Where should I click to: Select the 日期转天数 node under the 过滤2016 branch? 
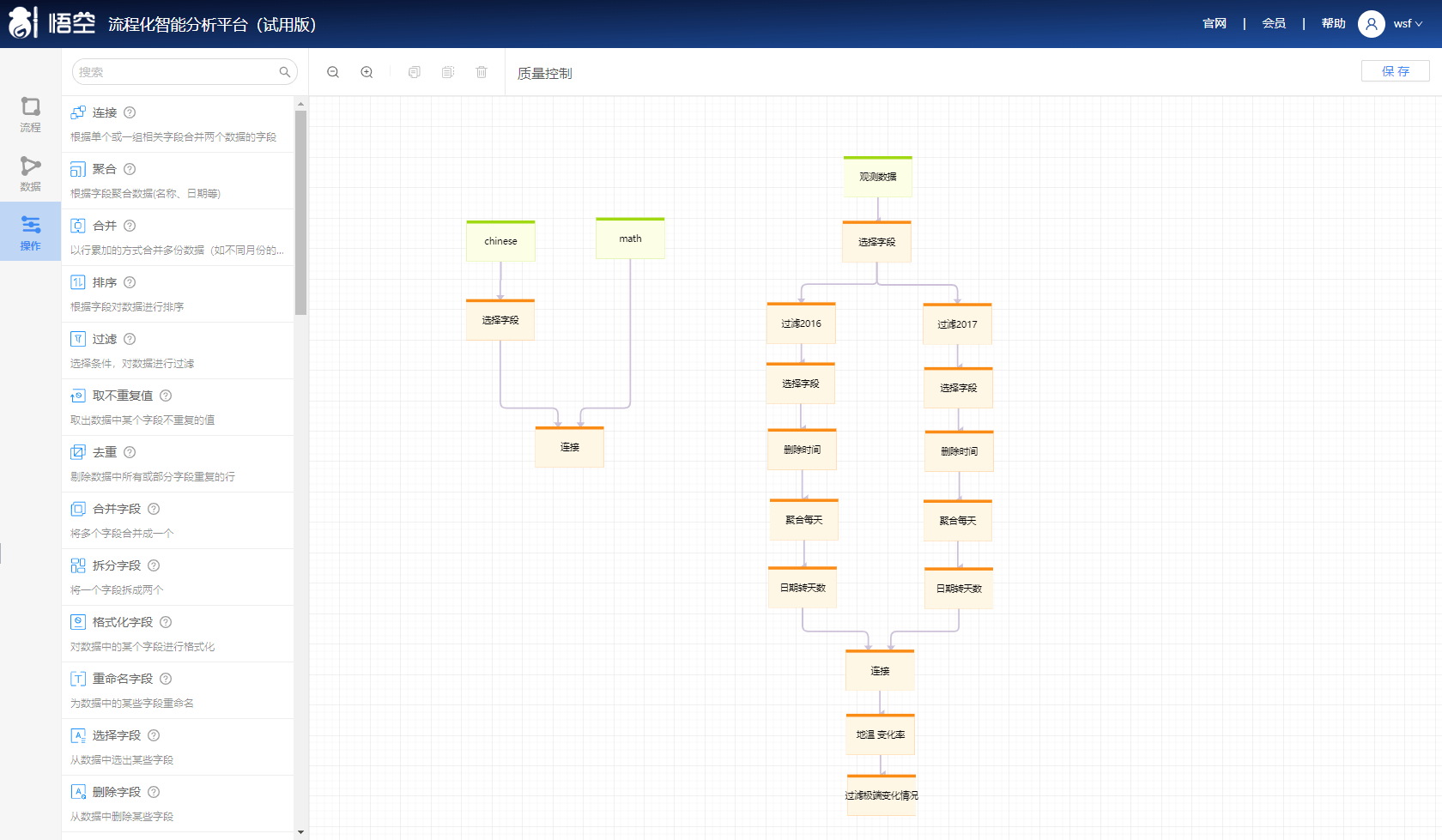click(803, 588)
